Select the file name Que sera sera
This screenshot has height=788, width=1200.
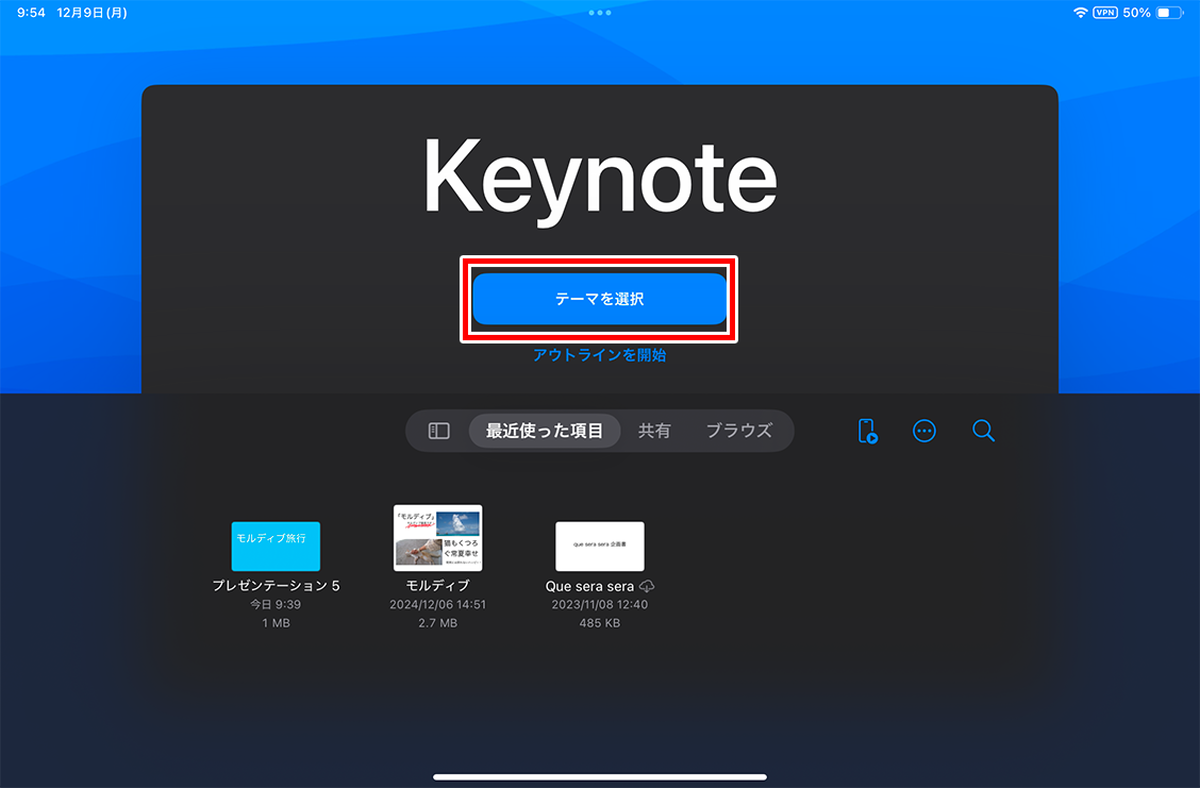click(590, 586)
